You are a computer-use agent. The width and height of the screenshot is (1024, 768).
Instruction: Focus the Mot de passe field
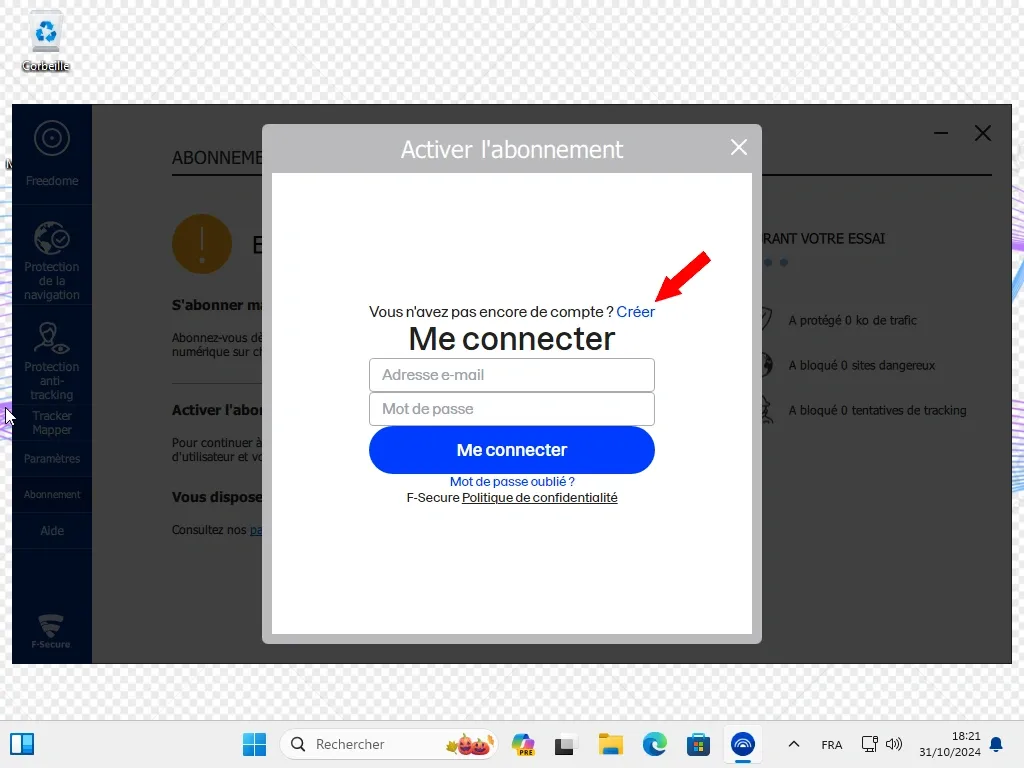[511, 409]
